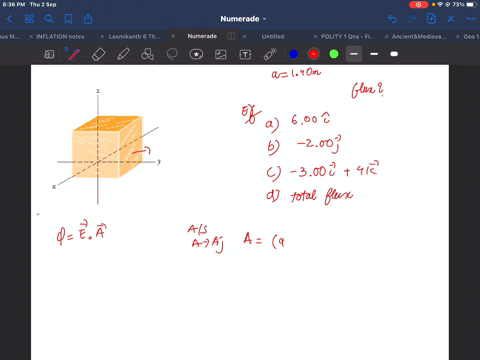The width and height of the screenshot is (480, 360).
Task: Open the Elements sticker tool
Action: pos(196,54)
